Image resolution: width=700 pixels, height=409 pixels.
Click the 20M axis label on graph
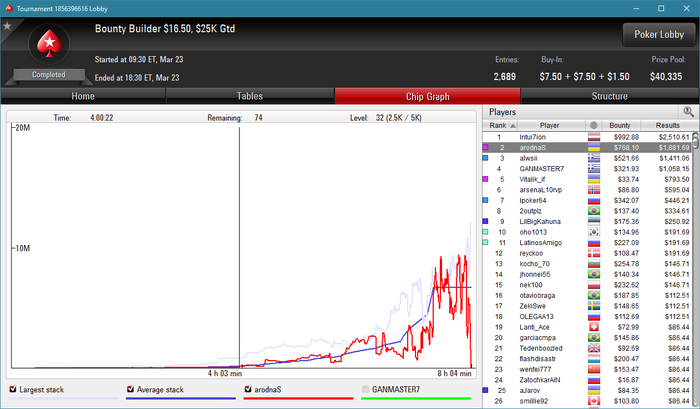[23, 128]
